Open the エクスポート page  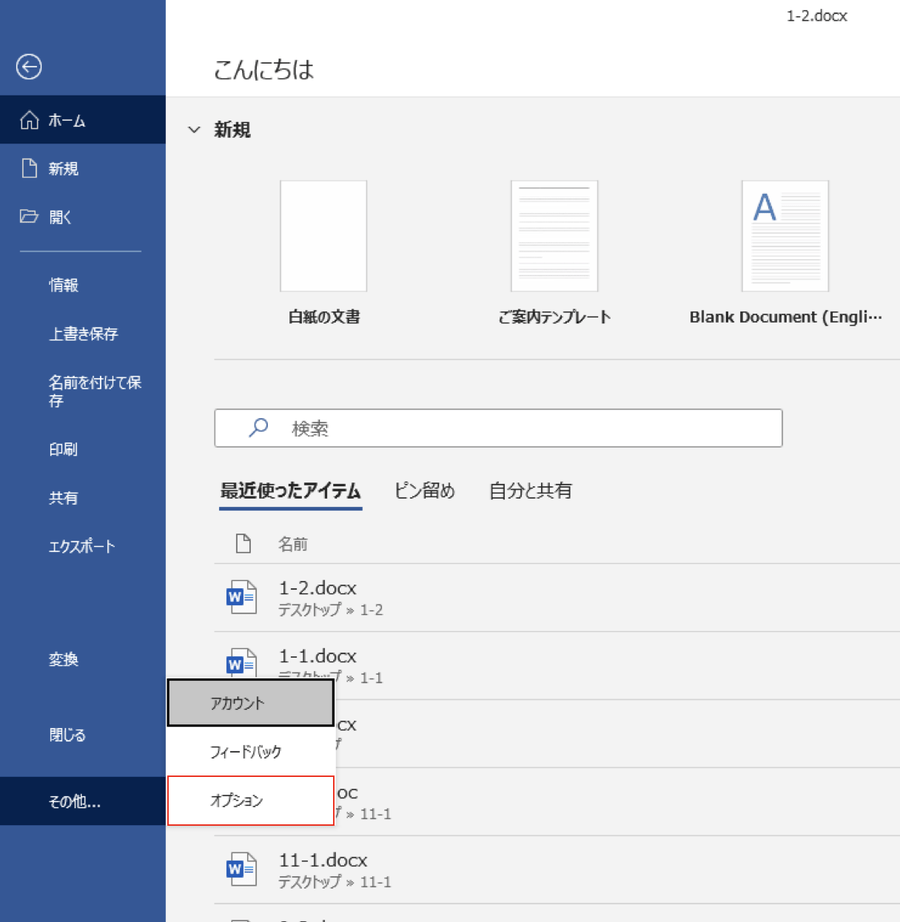(83, 546)
